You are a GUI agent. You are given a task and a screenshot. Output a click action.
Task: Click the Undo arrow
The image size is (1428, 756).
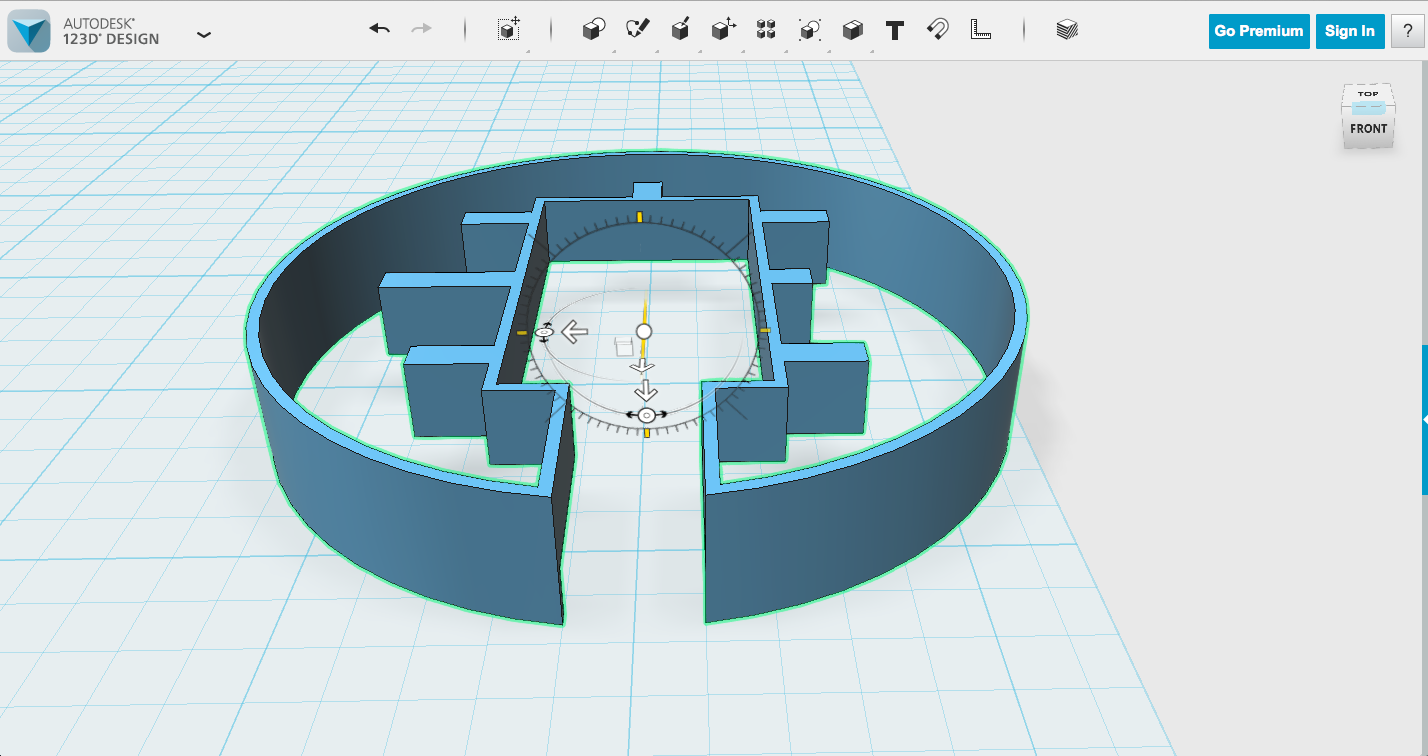tap(379, 30)
